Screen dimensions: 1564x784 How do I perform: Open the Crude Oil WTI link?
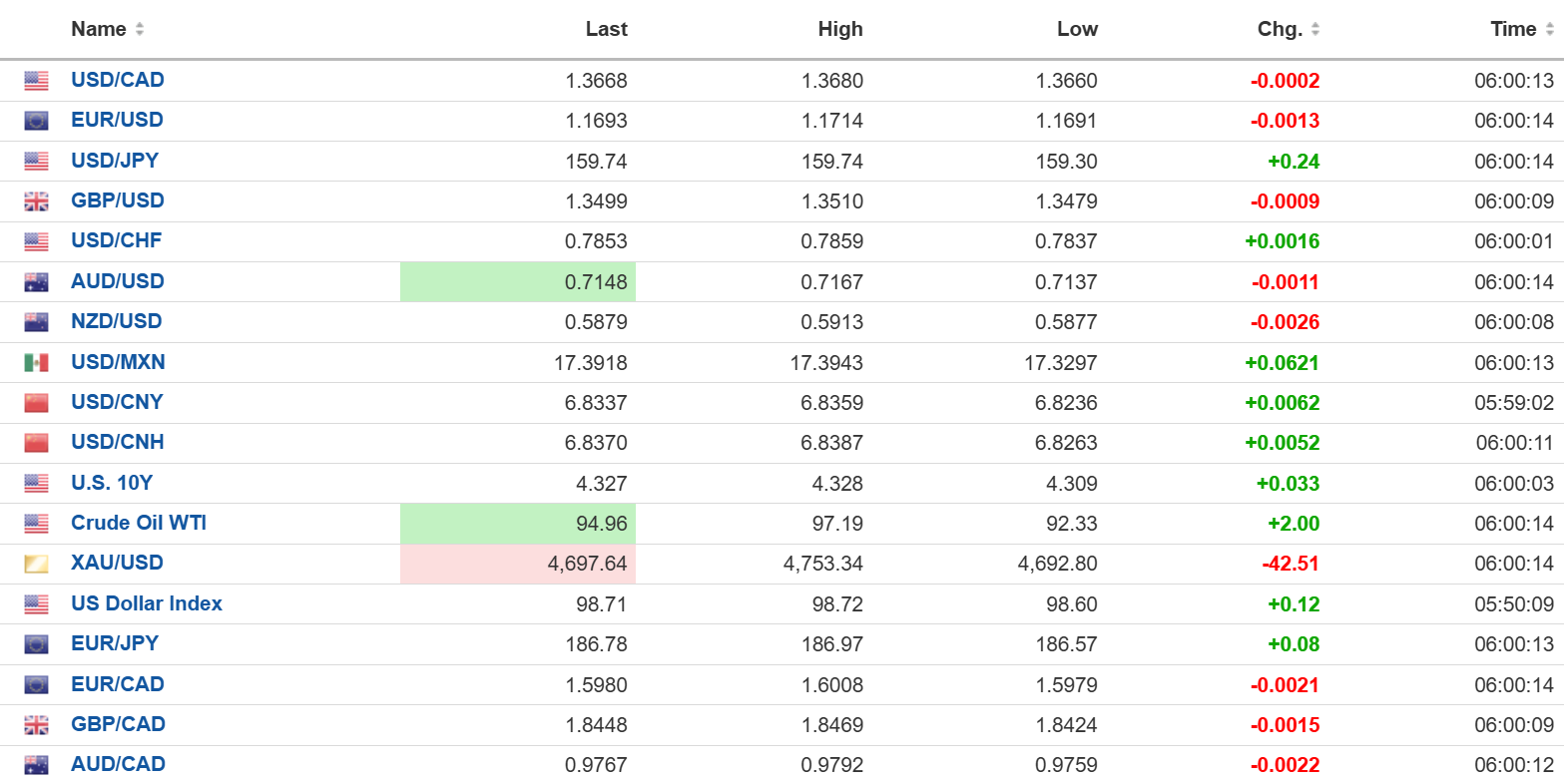coord(139,523)
